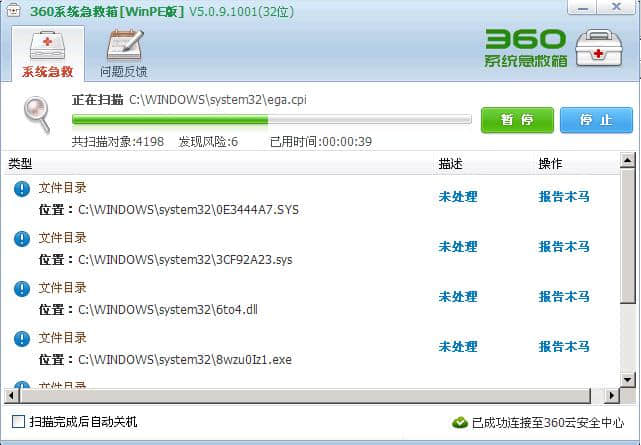This screenshot has height=445, width=641.
Task: Minimize the 360系统急救箱 window
Action: 583,7
